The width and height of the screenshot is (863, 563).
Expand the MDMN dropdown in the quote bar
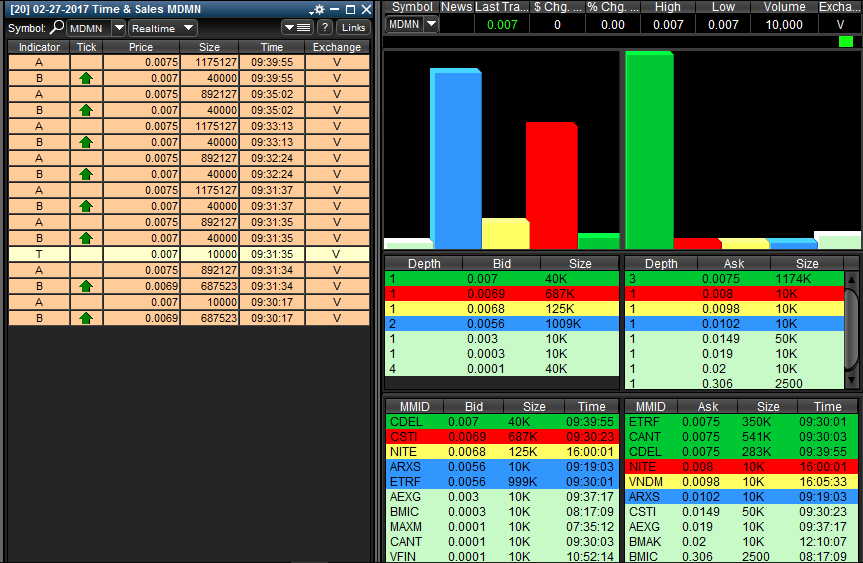pos(432,24)
